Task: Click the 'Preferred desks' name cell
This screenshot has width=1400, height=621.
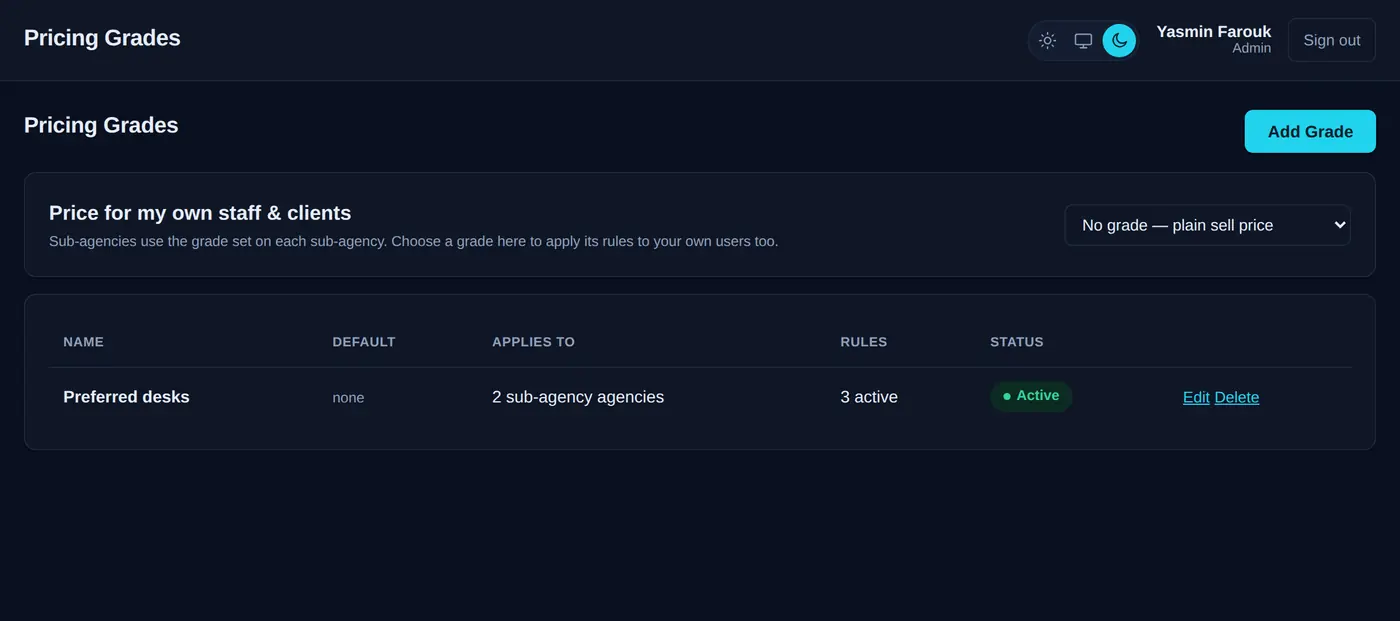Action: [x=126, y=397]
